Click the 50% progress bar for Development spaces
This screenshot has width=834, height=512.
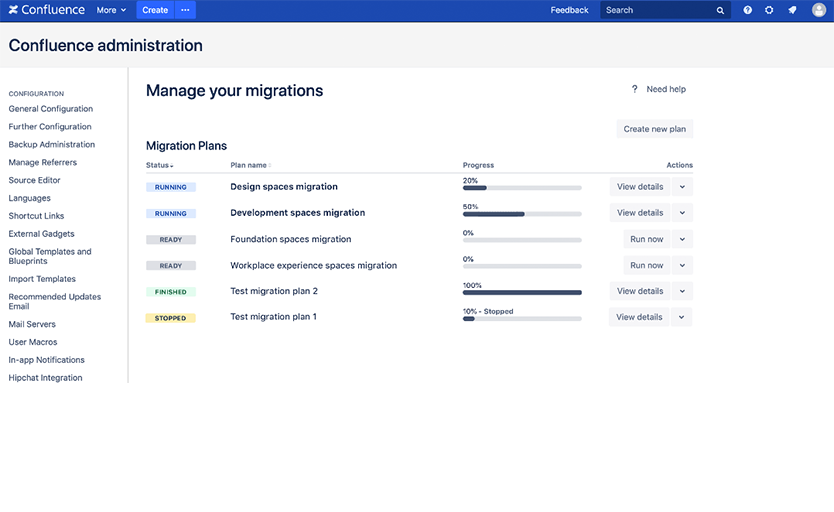(522, 214)
